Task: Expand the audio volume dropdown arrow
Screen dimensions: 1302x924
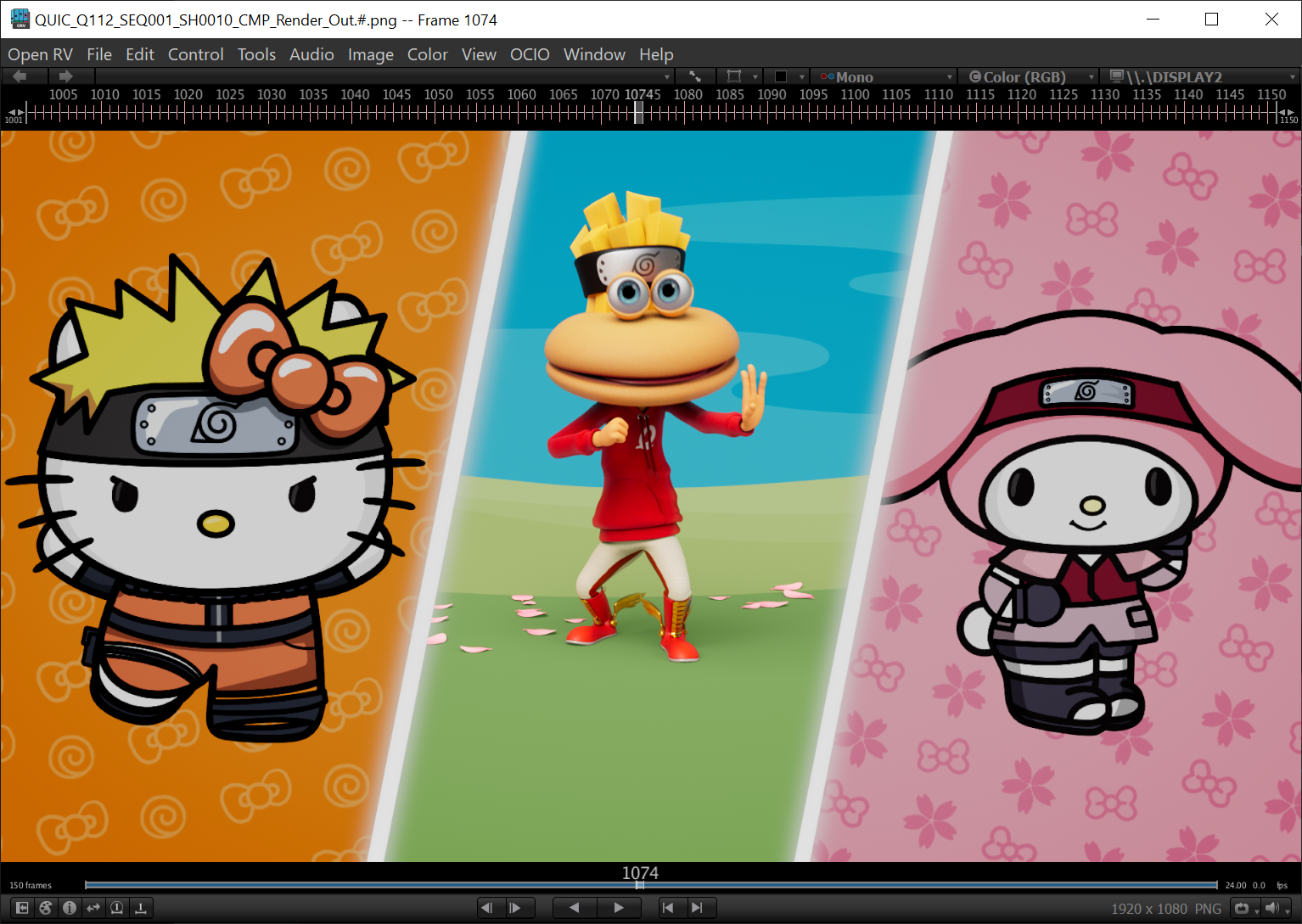Action: pyautogui.click(x=1288, y=911)
